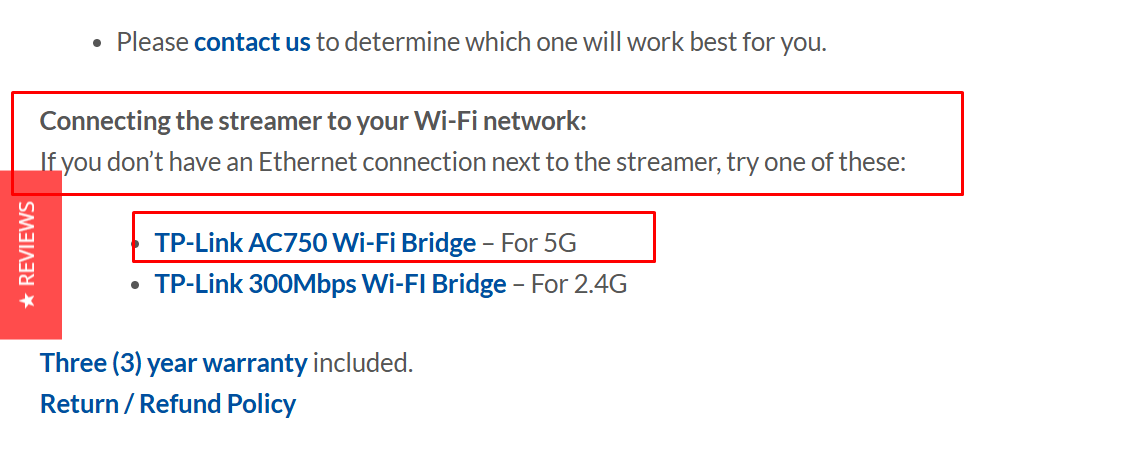Click the word 'Policy' in refund link

tap(262, 404)
